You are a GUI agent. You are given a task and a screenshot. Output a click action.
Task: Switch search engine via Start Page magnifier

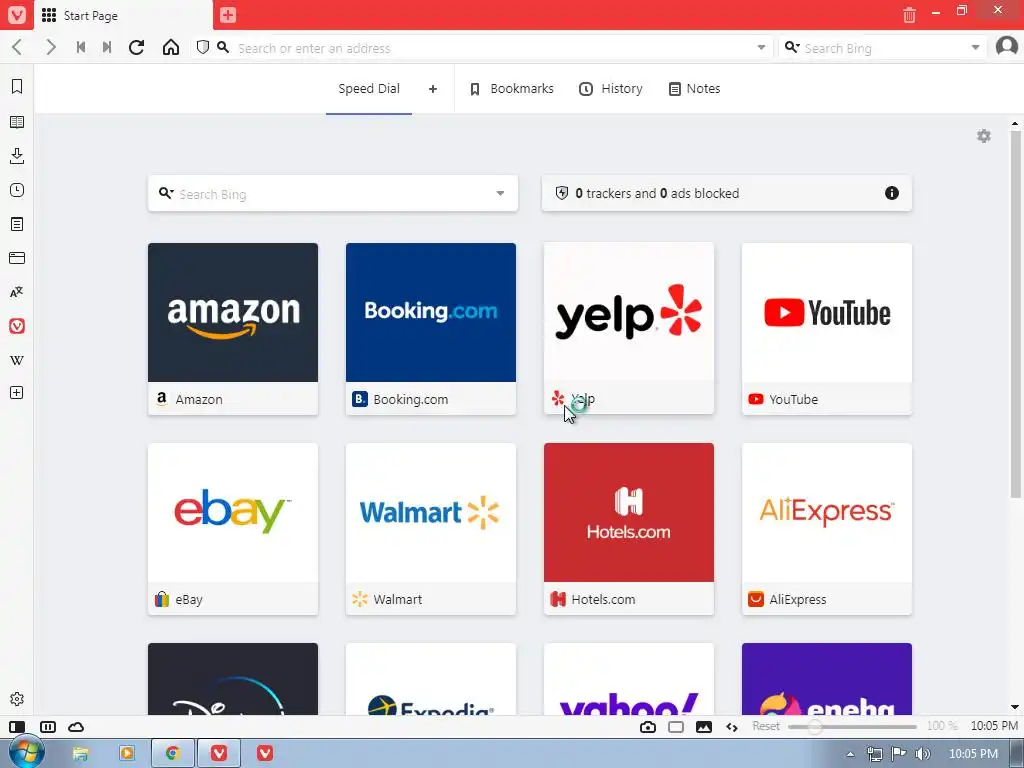pos(167,193)
